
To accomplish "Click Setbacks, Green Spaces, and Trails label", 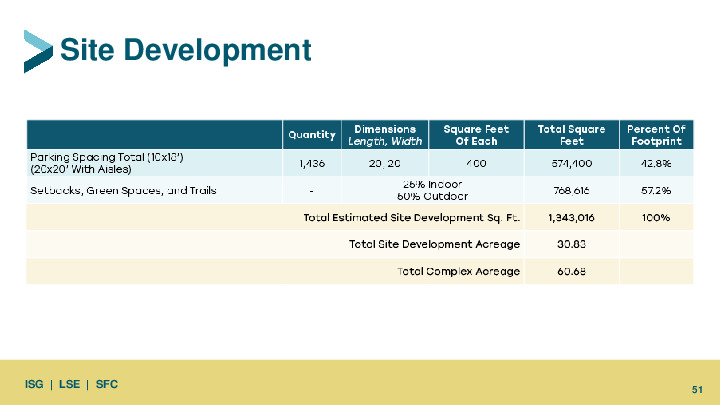I will (123, 190).
